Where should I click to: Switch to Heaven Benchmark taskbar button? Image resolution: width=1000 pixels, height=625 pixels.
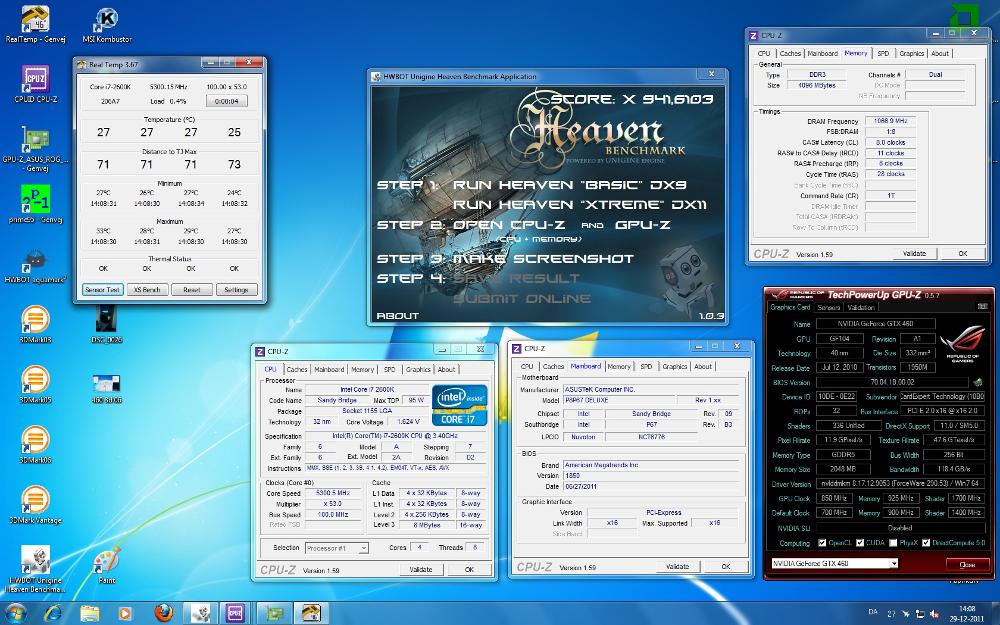point(201,614)
